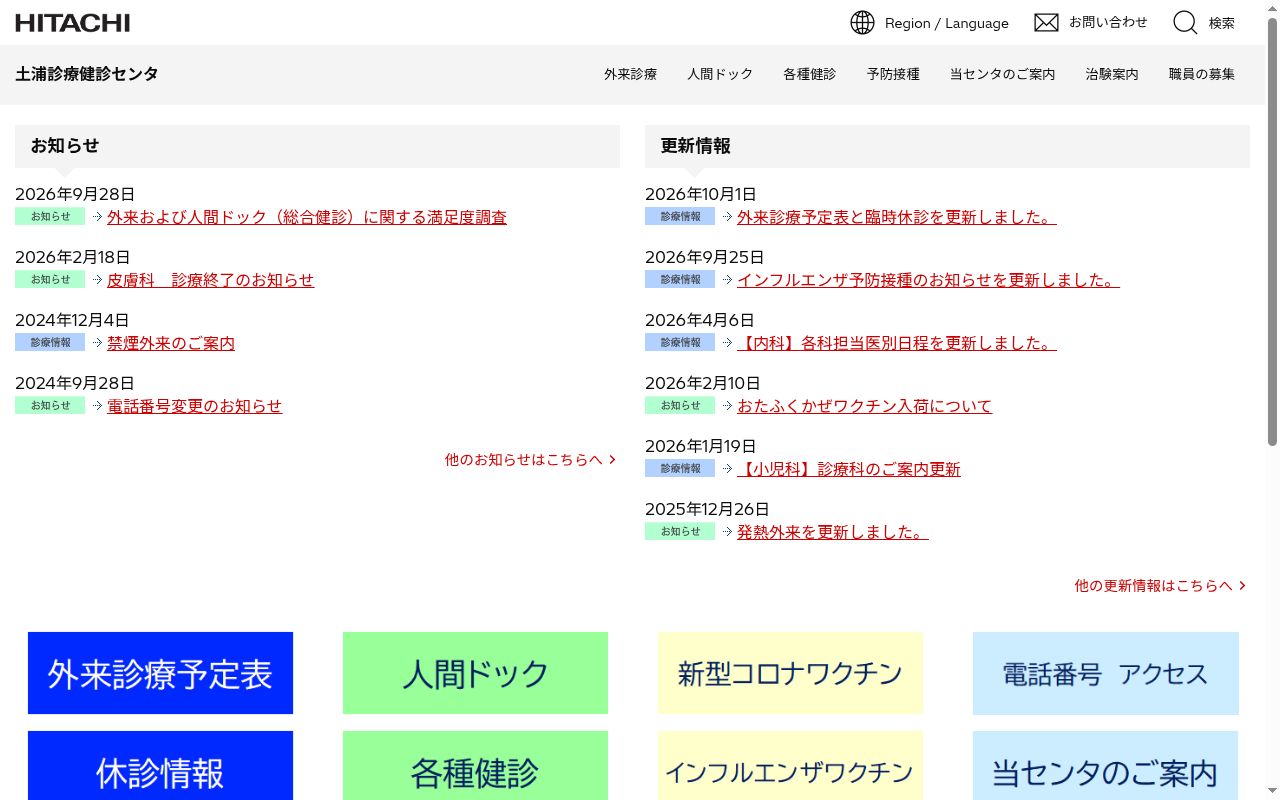Image resolution: width=1280 pixels, height=800 pixels.
Task: Open the 職員の募集 menu item
Action: tap(1202, 74)
